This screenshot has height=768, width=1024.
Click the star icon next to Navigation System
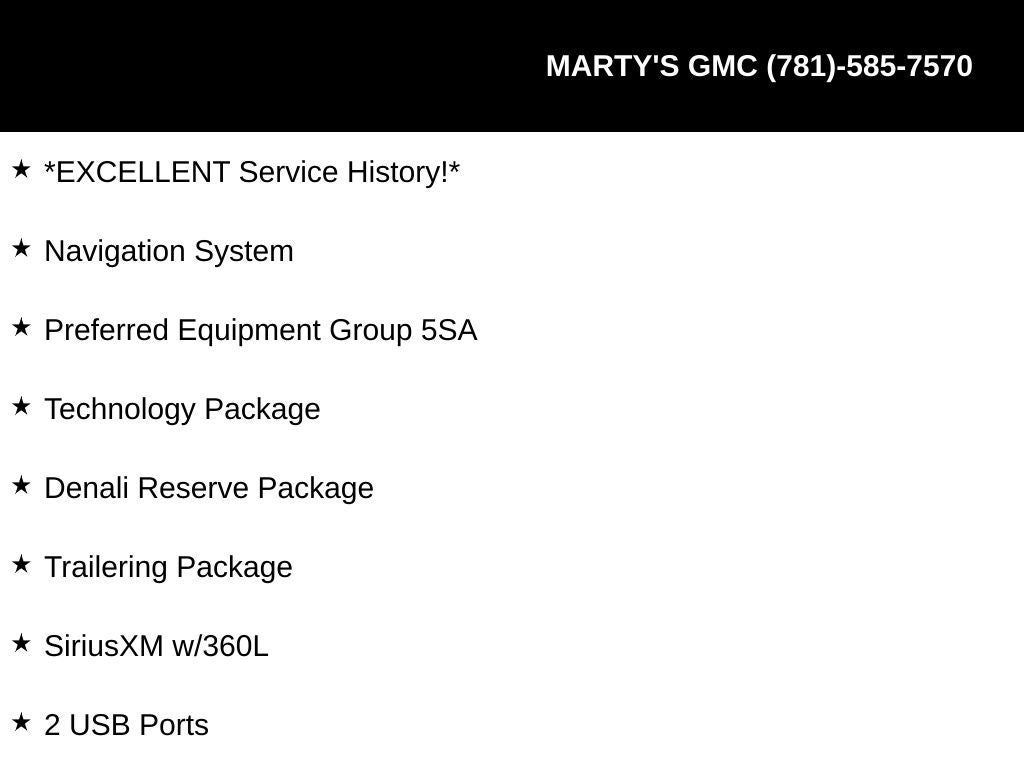(21, 248)
